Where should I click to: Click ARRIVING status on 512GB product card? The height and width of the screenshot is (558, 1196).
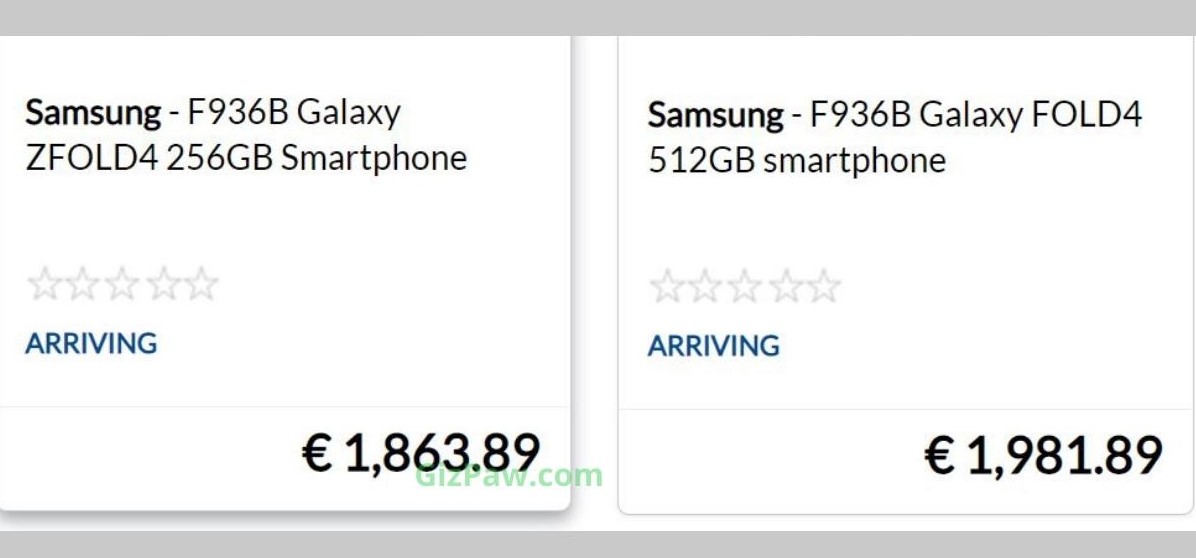[x=713, y=346]
